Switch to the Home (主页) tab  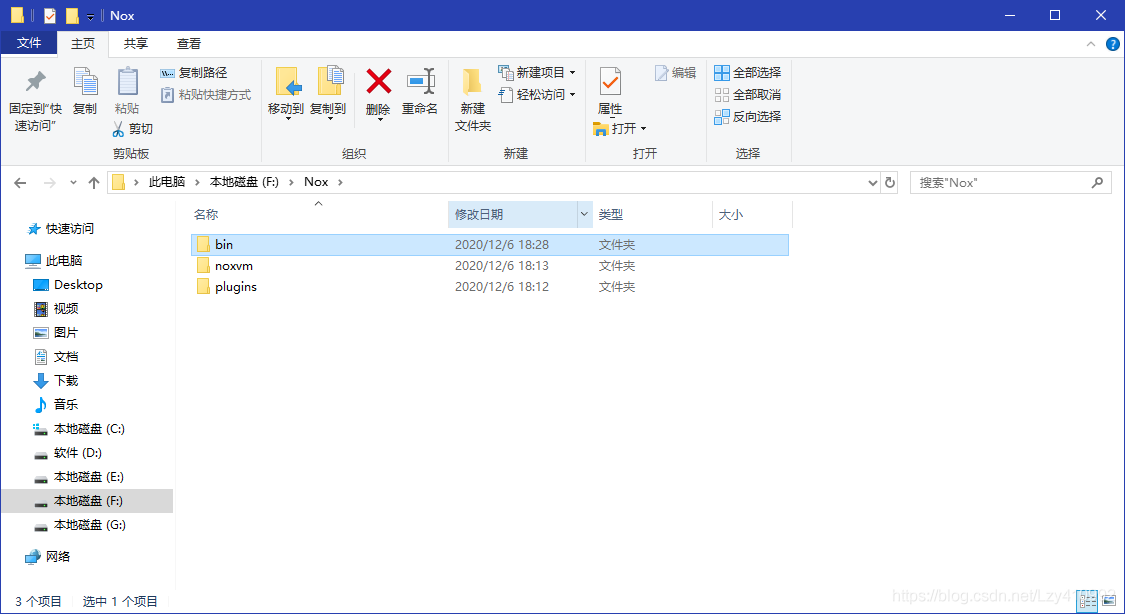point(83,43)
